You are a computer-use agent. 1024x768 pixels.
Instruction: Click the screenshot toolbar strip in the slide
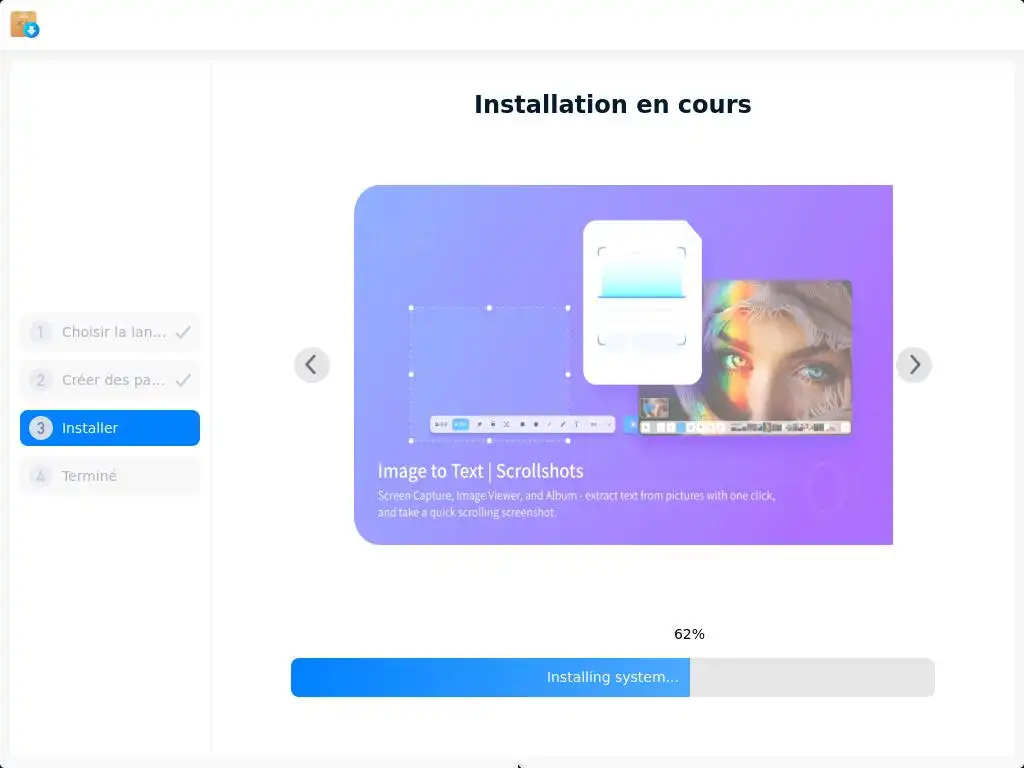[522, 424]
